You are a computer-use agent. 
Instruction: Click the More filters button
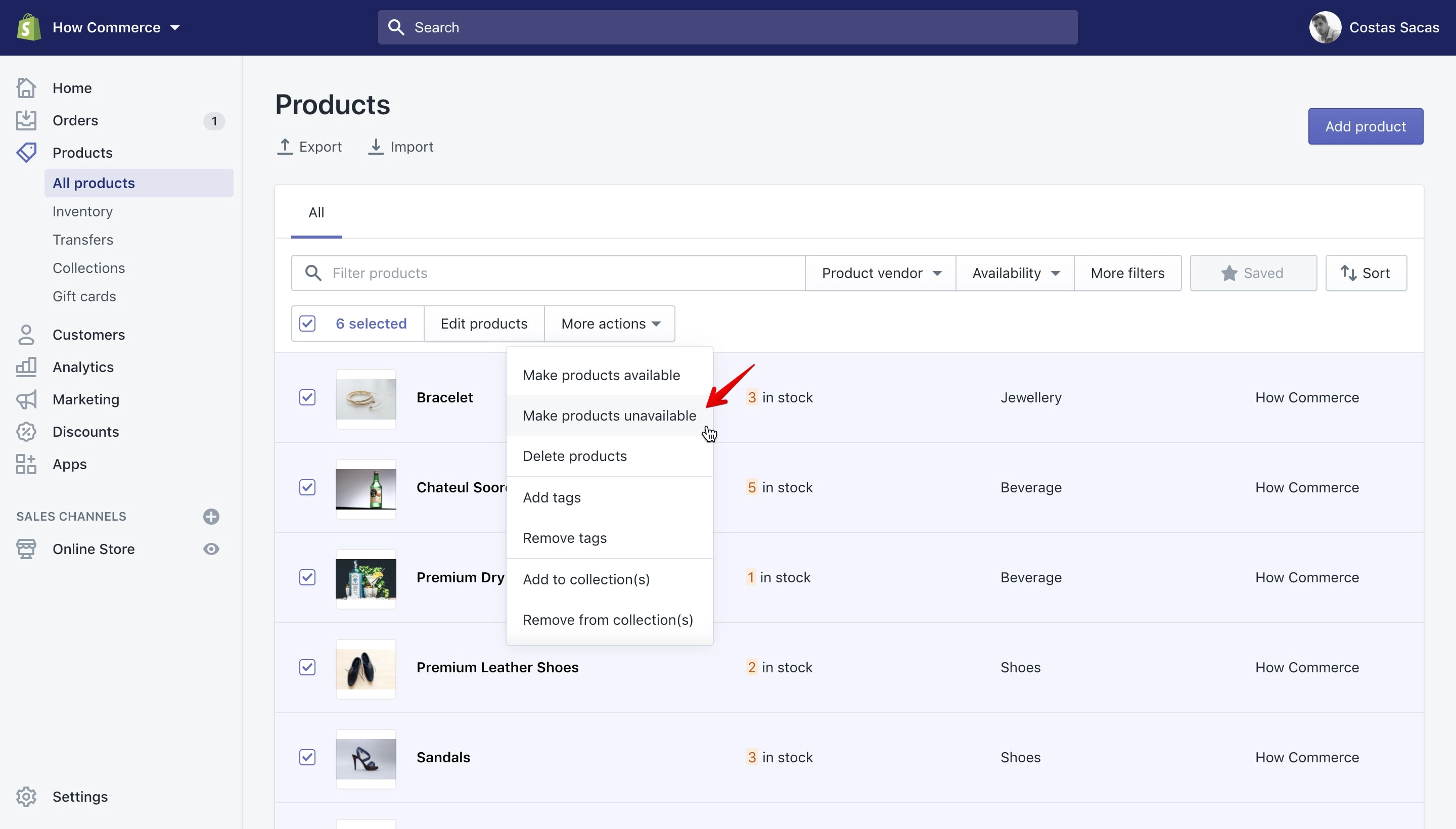[1127, 273]
